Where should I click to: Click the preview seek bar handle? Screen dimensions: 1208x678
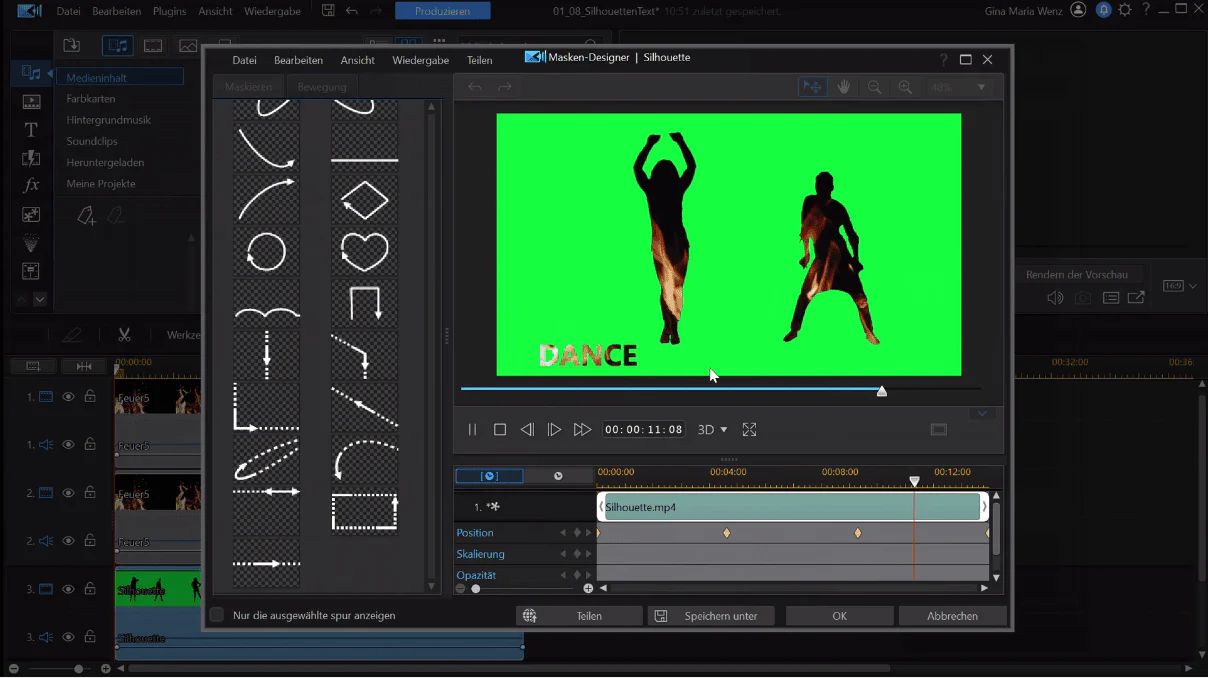(x=881, y=391)
